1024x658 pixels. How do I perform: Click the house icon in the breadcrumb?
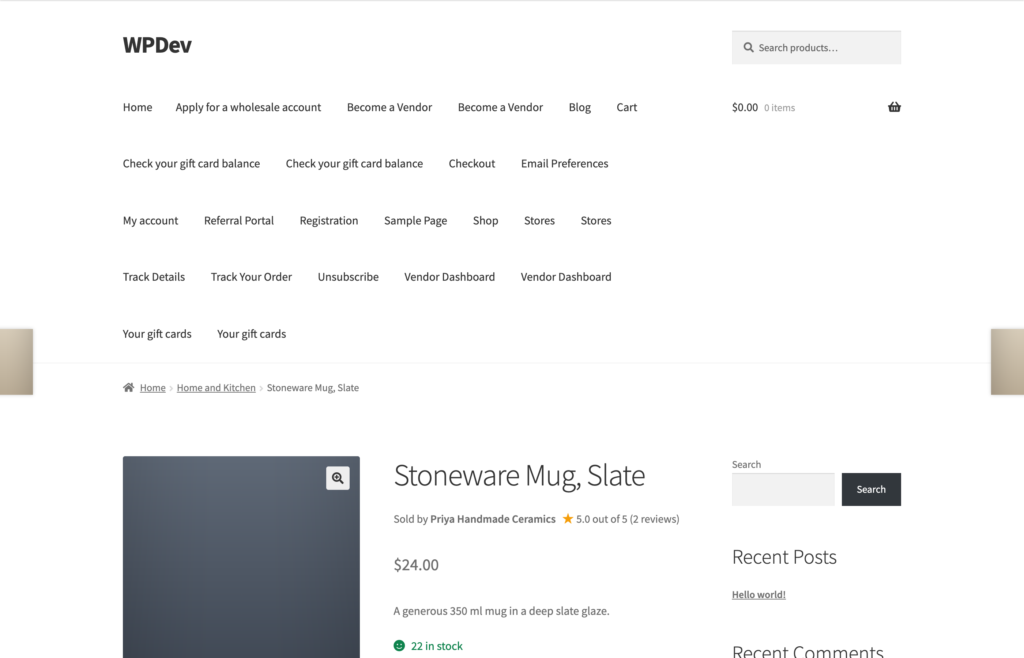129,387
